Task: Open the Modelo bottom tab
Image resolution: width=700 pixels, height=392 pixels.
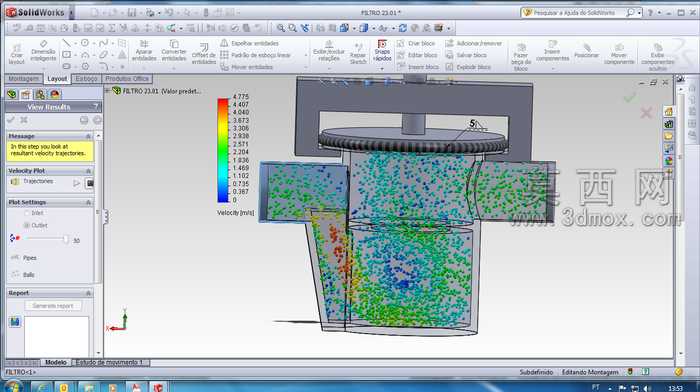Action: 56,363
